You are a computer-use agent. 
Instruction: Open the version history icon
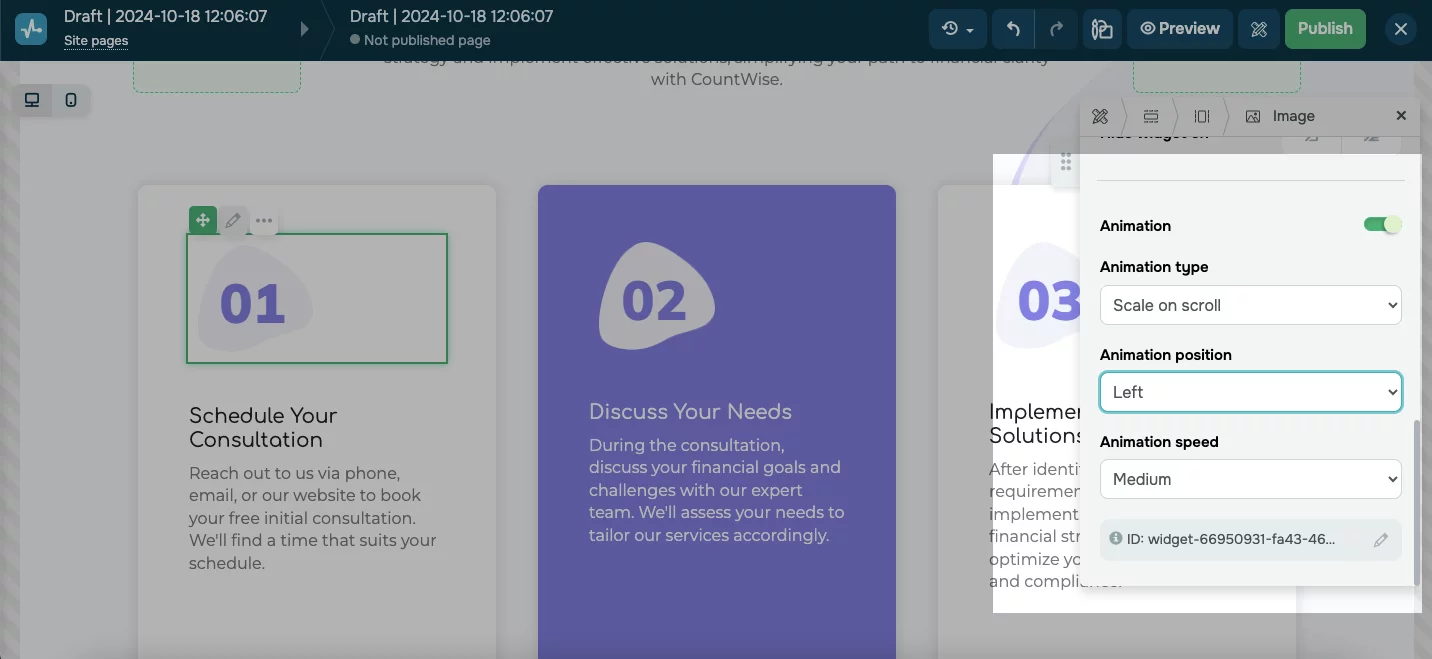[955, 29]
